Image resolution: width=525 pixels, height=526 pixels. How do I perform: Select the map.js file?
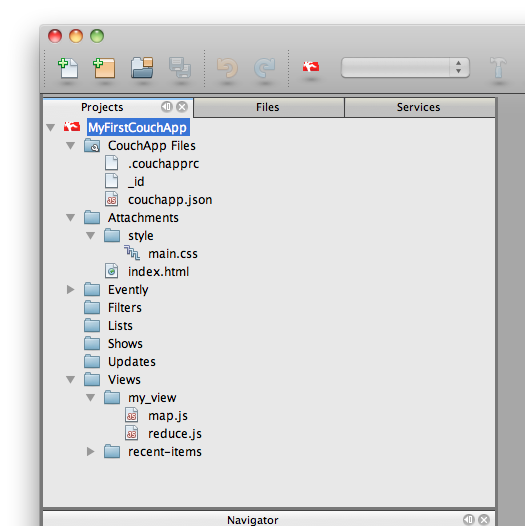[168, 416]
